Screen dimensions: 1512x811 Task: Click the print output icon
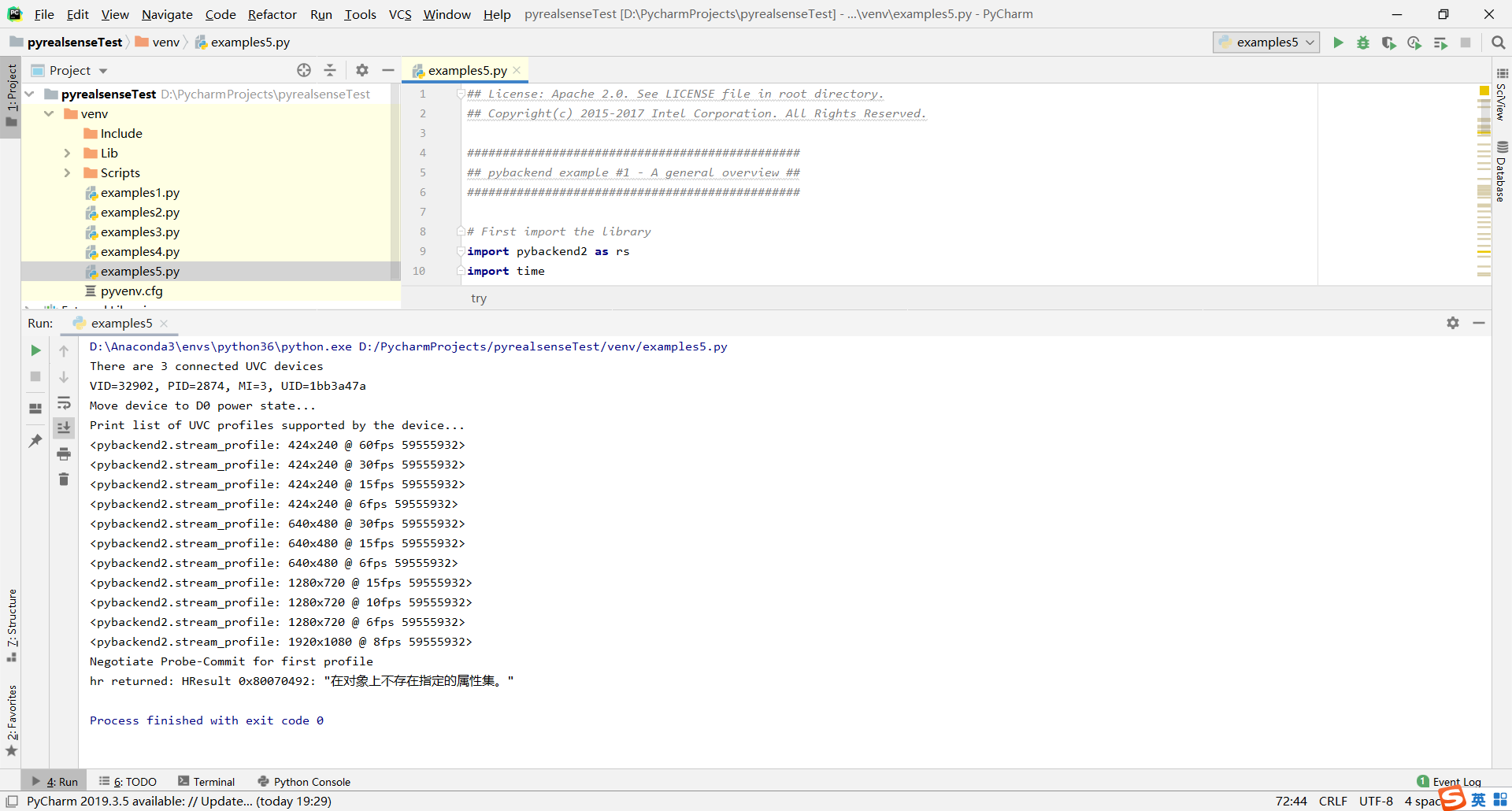coord(64,454)
